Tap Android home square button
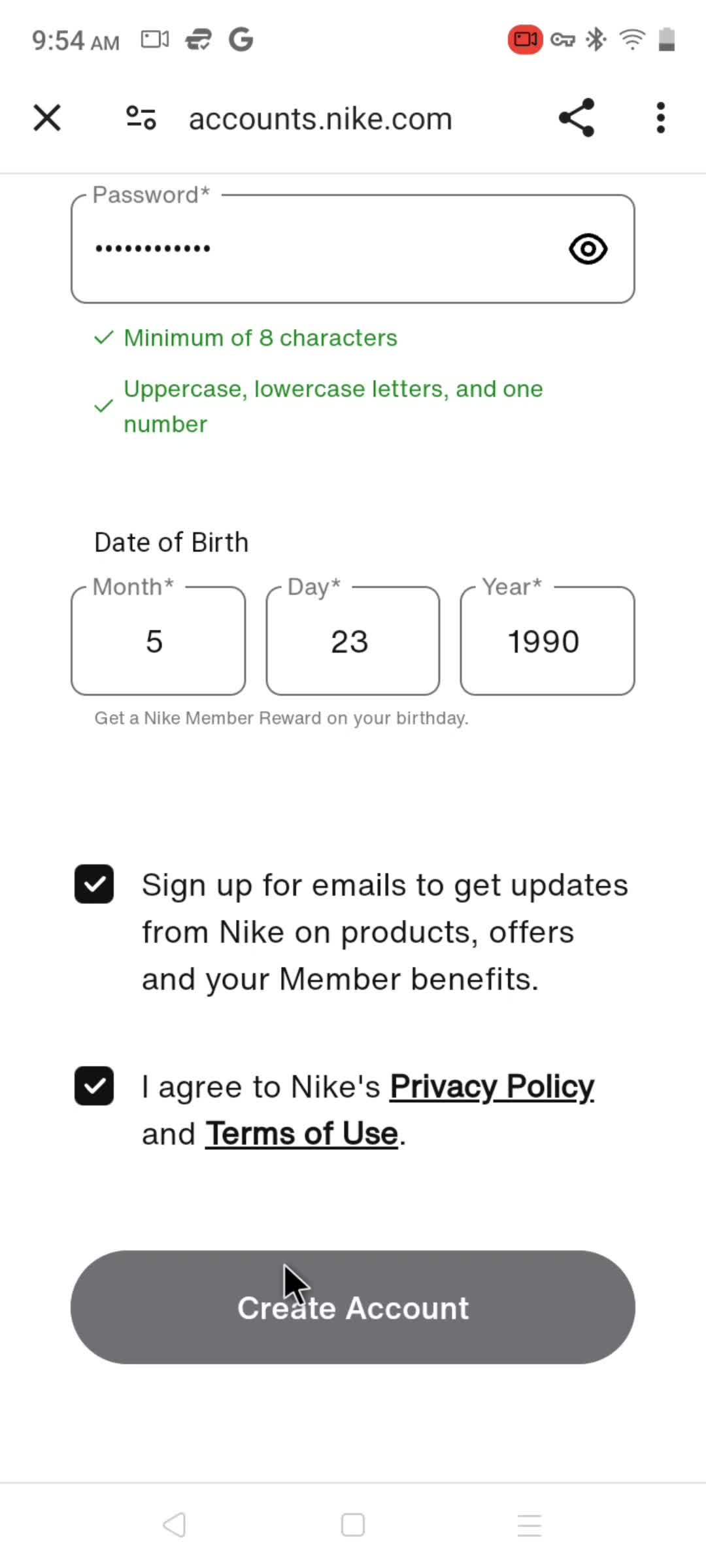Image resolution: width=706 pixels, height=1568 pixels. click(x=353, y=1526)
